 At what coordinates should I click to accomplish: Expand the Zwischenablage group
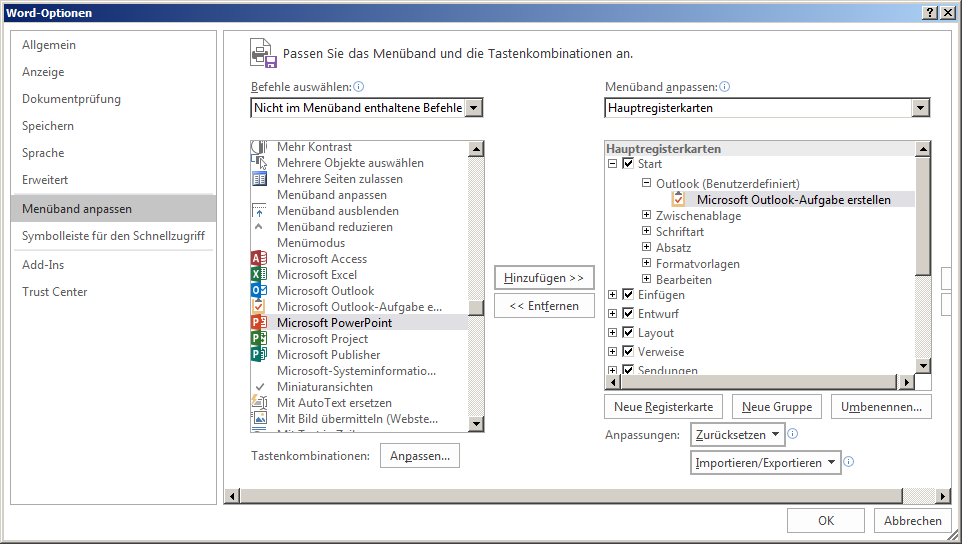click(x=646, y=215)
